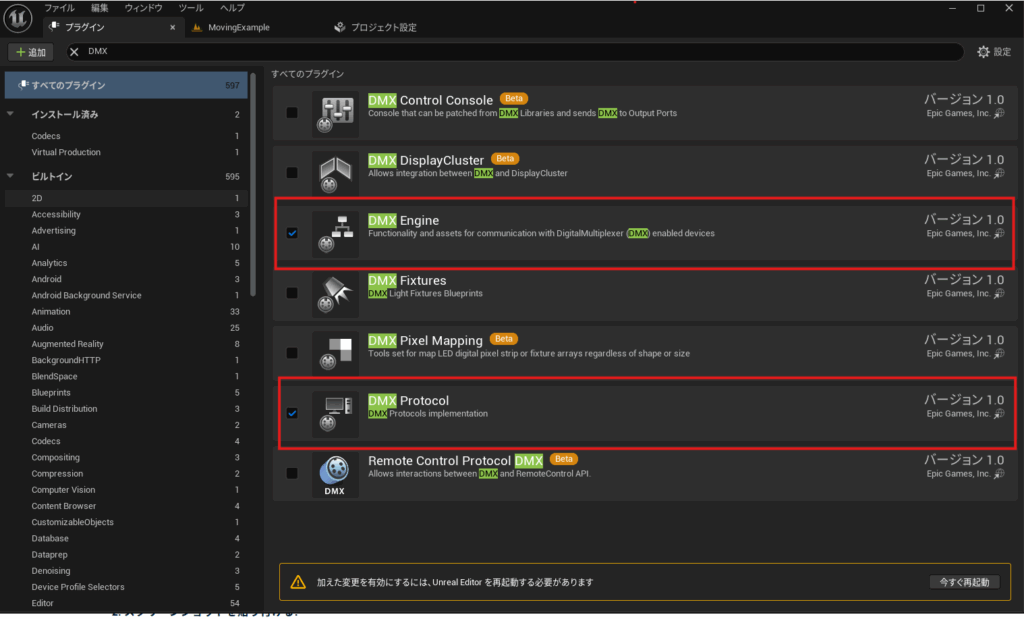Click the Unreal Engine logo icon
Screen dimensions: 1024x619
[x=18, y=18]
